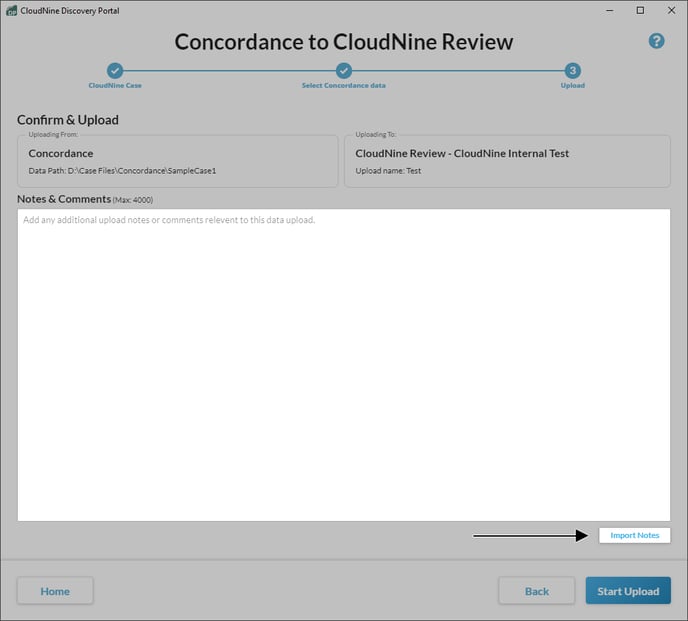Image resolution: width=688 pixels, height=621 pixels.
Task: Click the Notes & Comments label
Action: (x=64, y=199)
